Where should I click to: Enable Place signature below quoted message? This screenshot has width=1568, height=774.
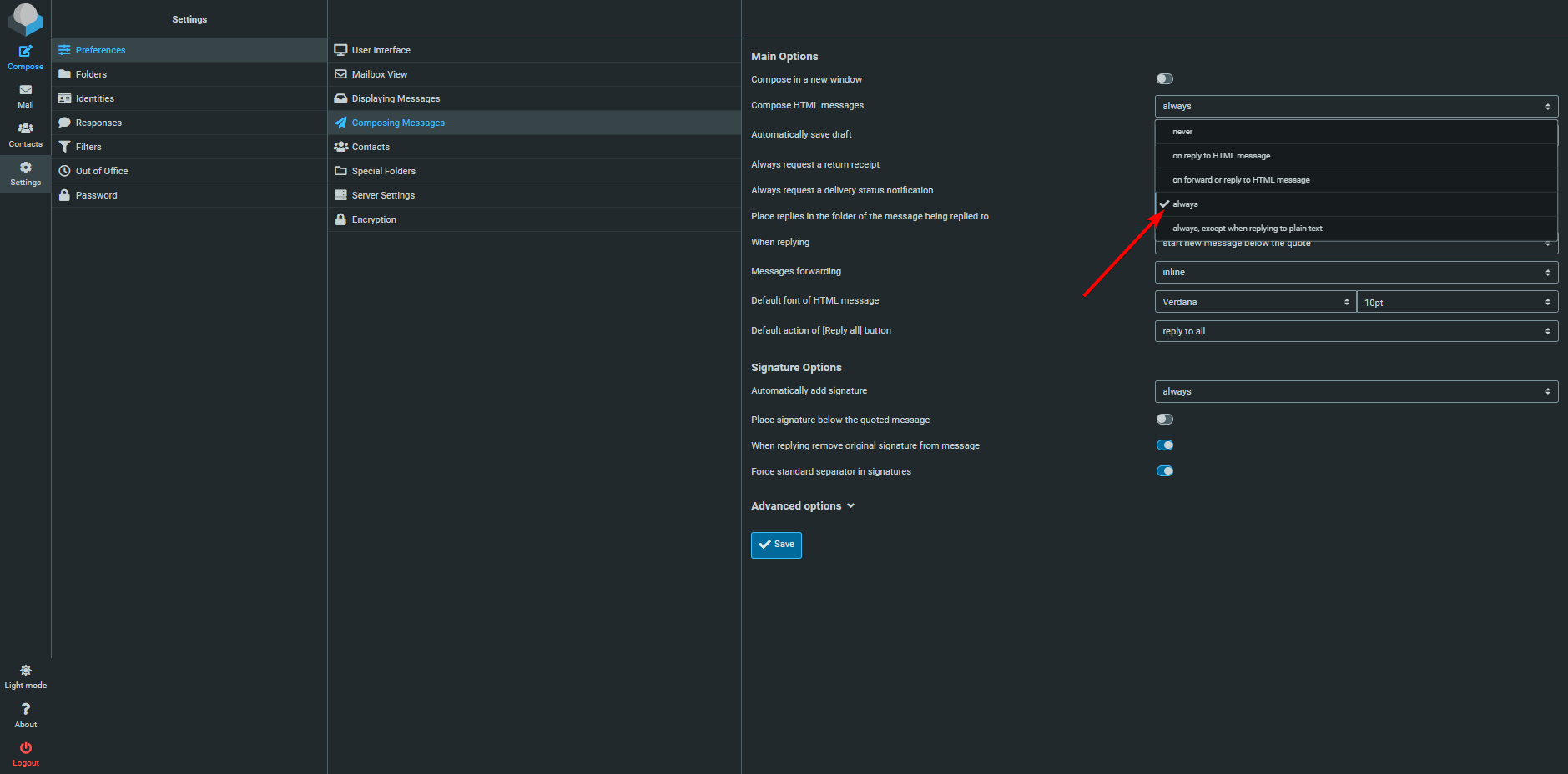1165,420
